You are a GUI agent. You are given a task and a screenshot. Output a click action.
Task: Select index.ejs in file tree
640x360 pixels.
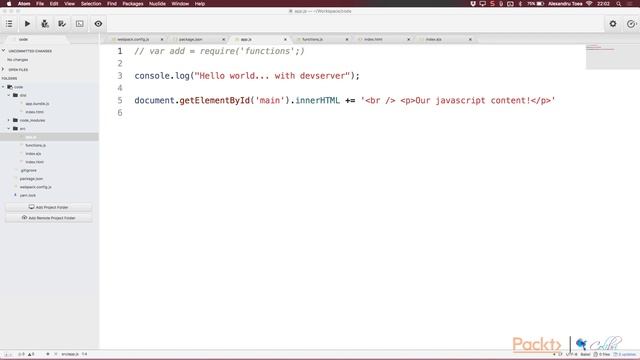click(x=33, y=153)
